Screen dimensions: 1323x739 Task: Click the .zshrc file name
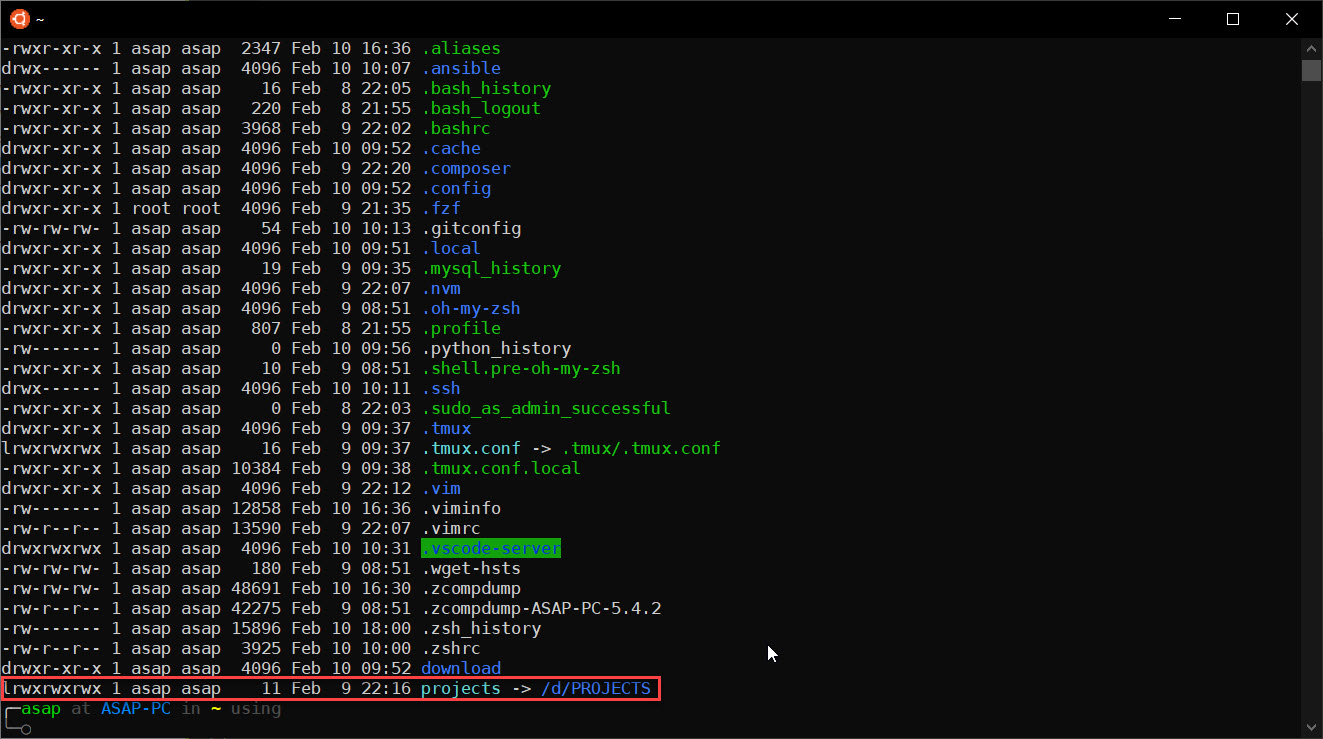451,648
